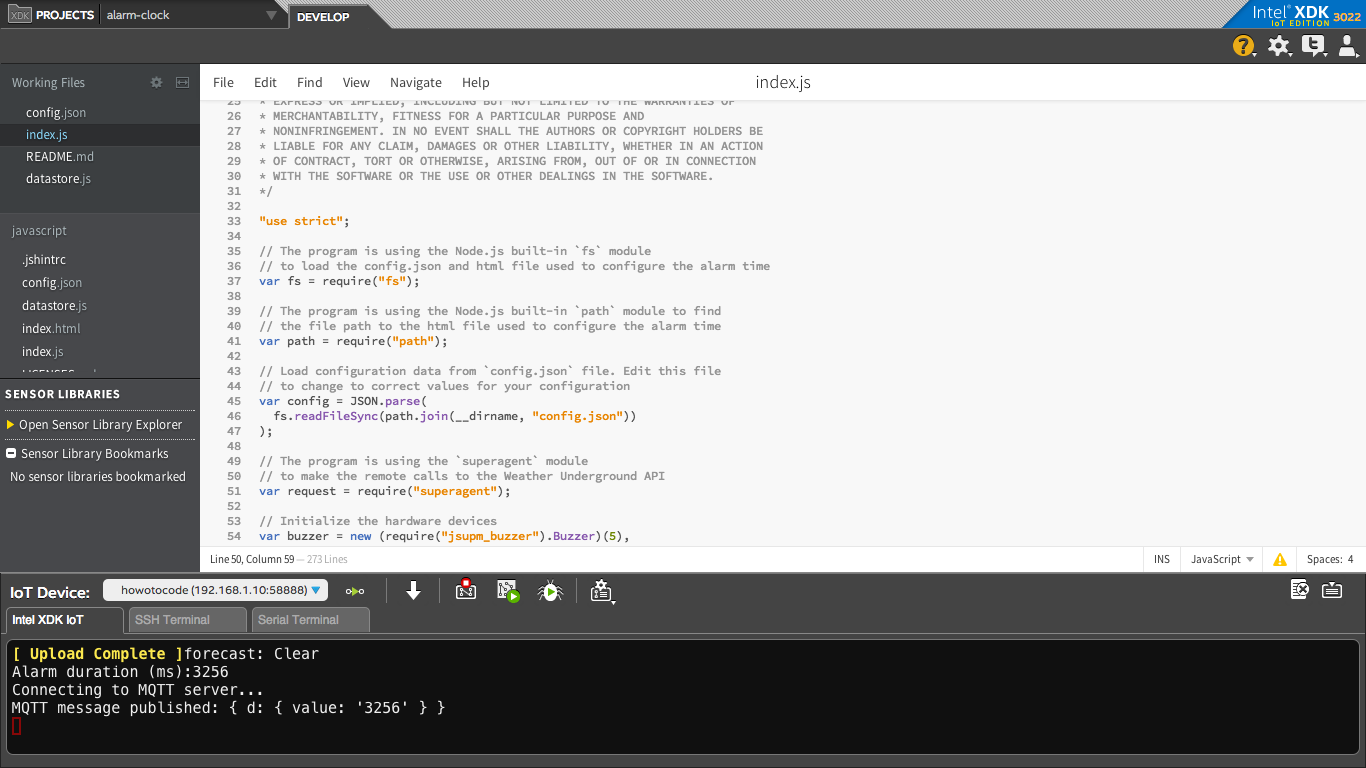Click the index.js title above the editor
This screenshot has height=768, width=1366.
783,82
